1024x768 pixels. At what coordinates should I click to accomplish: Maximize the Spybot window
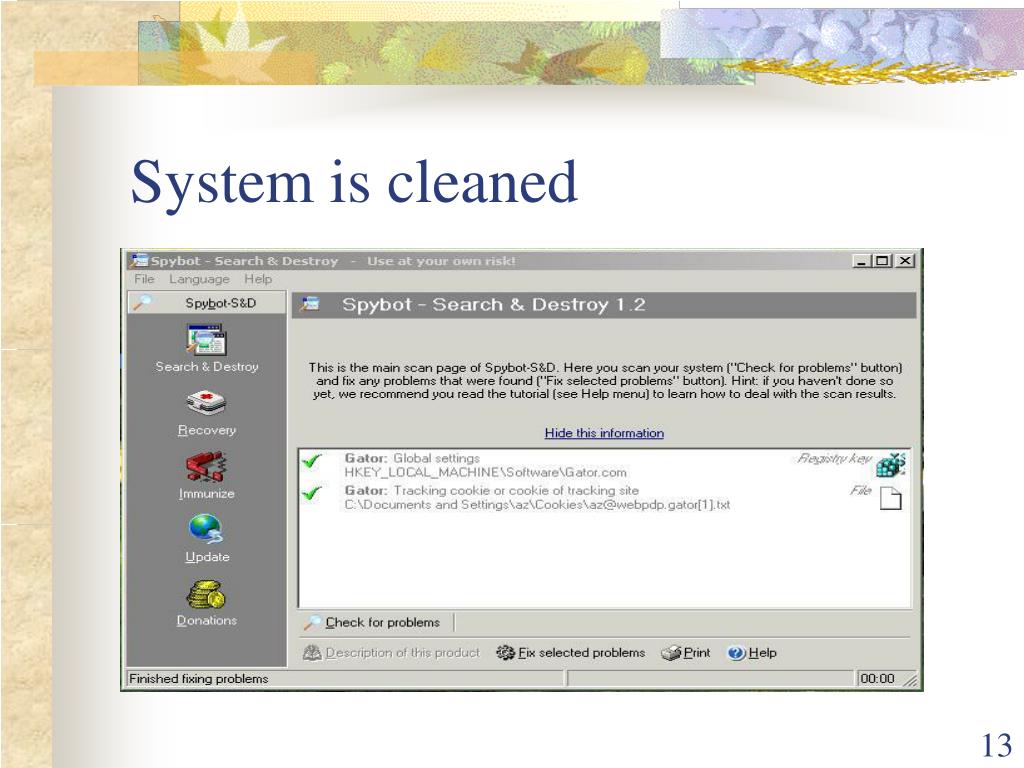click(x=882, y=261)
